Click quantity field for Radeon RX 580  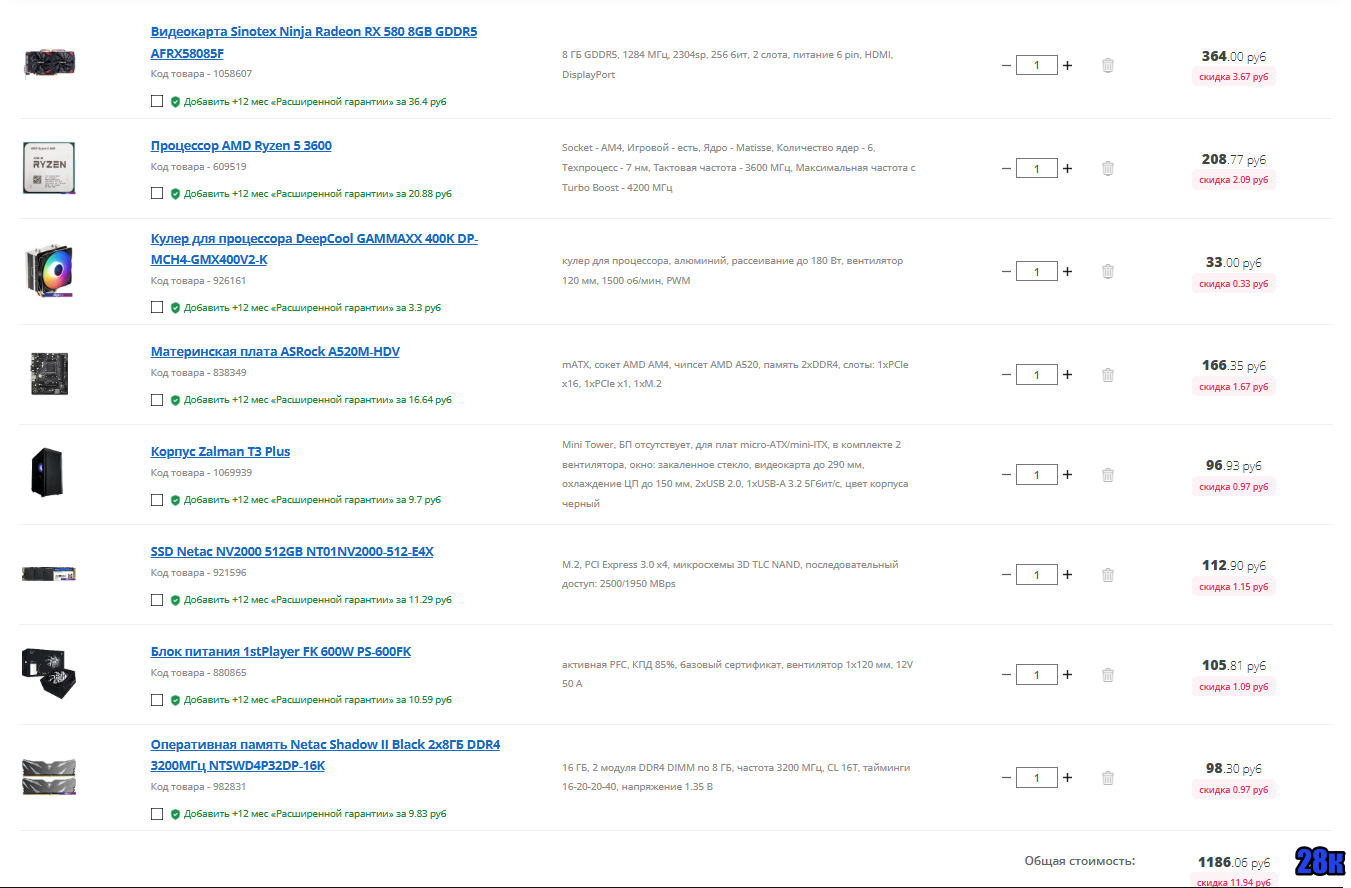tap(1036, 65)
